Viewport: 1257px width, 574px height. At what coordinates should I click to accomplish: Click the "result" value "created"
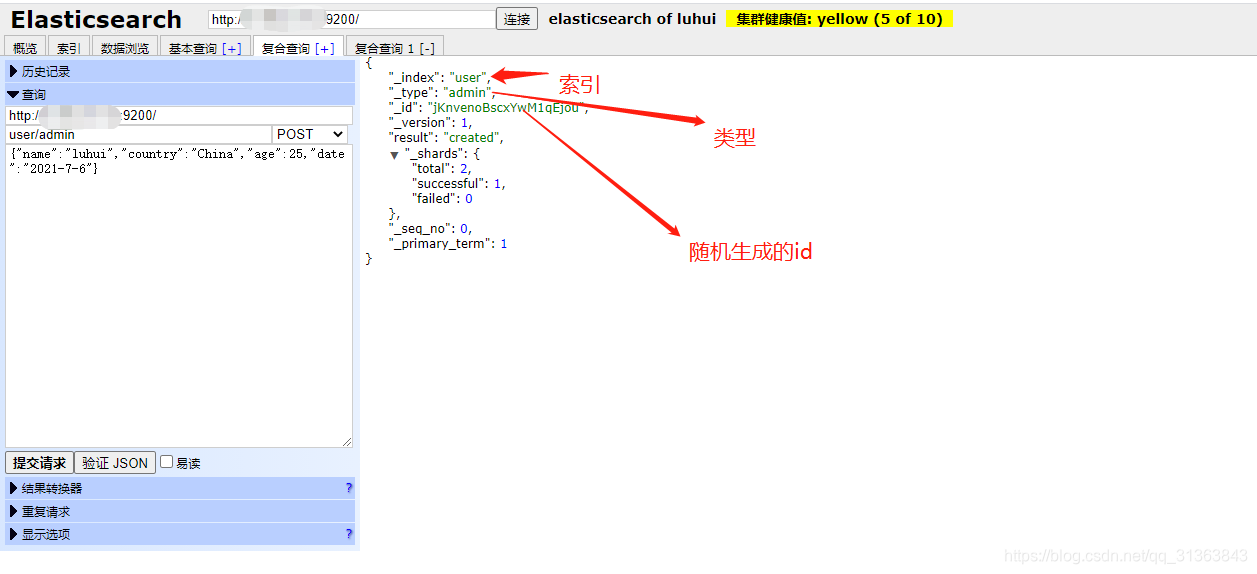coord(471,137)
